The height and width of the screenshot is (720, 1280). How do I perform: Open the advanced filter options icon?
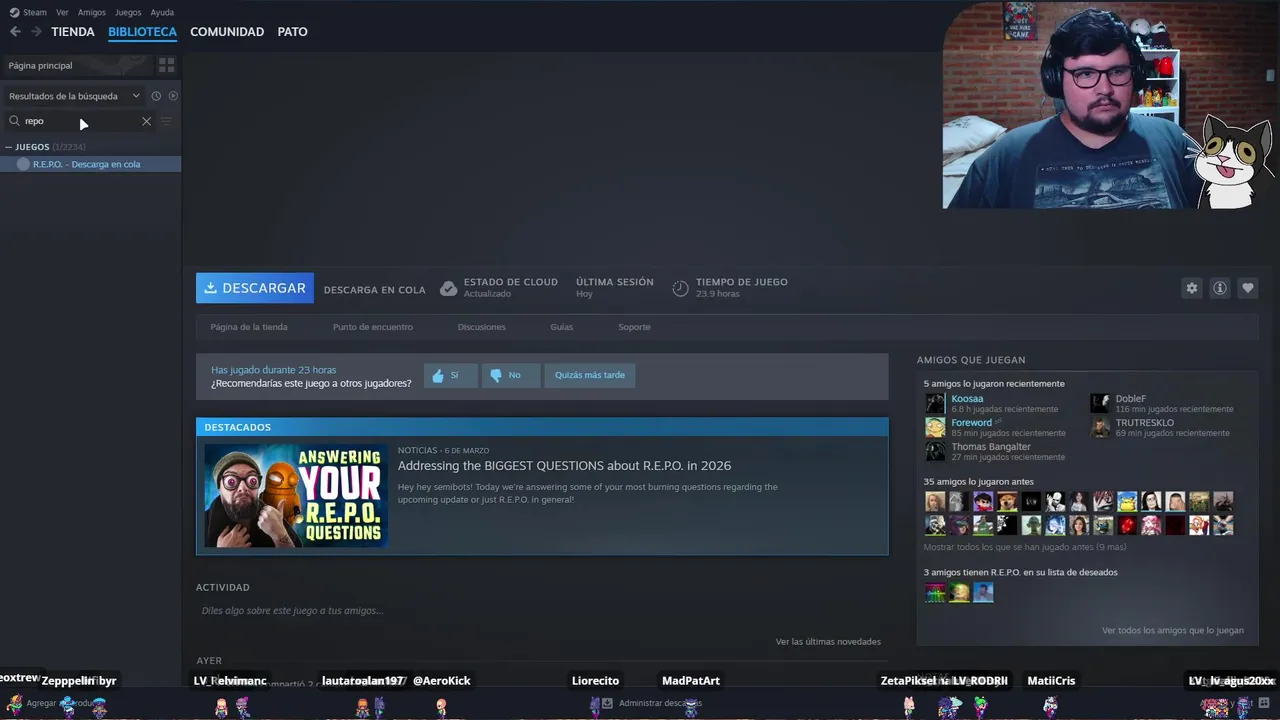(167, 121)
